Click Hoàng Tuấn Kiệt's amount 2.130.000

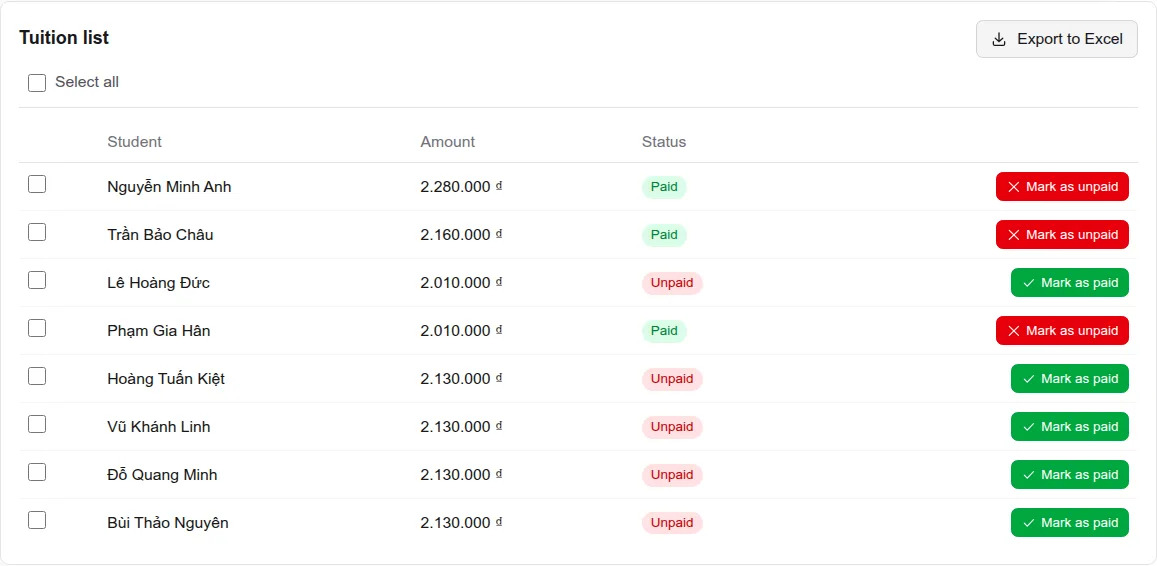pyautogui.click(x=462, y=379)
